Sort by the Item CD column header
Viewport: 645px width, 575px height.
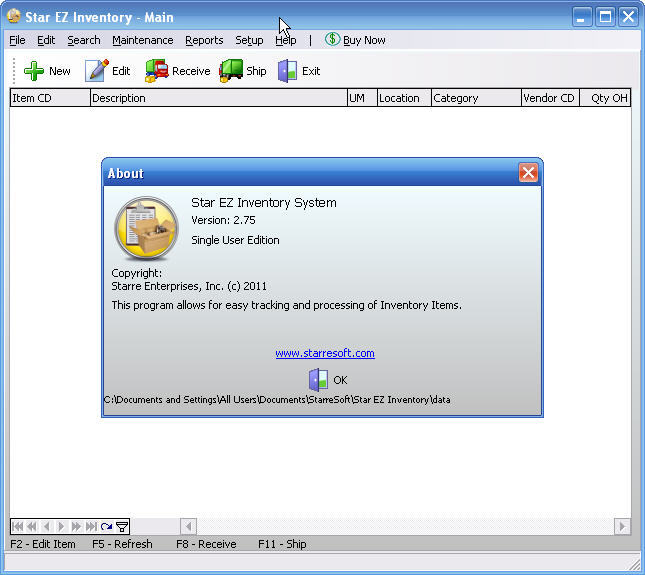tap(50, 98)
